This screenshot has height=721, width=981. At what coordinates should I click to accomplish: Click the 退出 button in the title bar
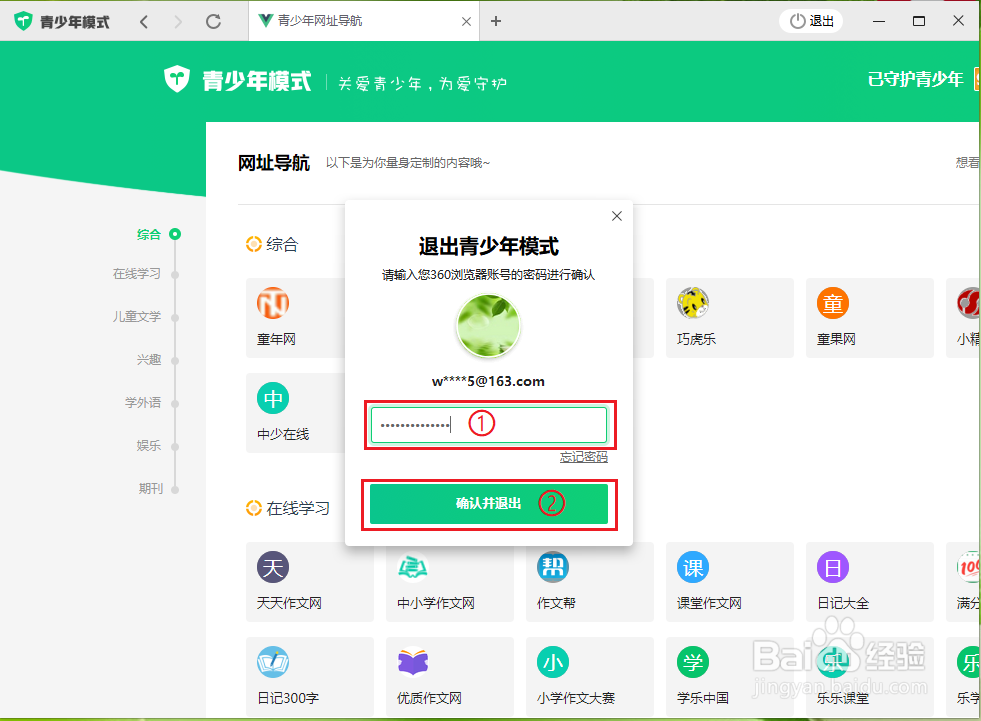coord(810,20)
